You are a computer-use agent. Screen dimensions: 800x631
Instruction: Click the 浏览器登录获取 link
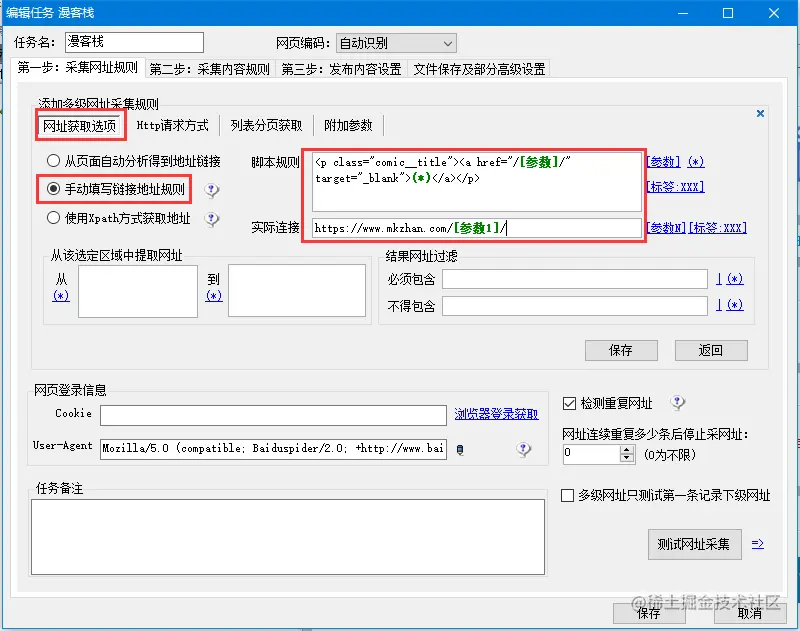click(497, 414)
